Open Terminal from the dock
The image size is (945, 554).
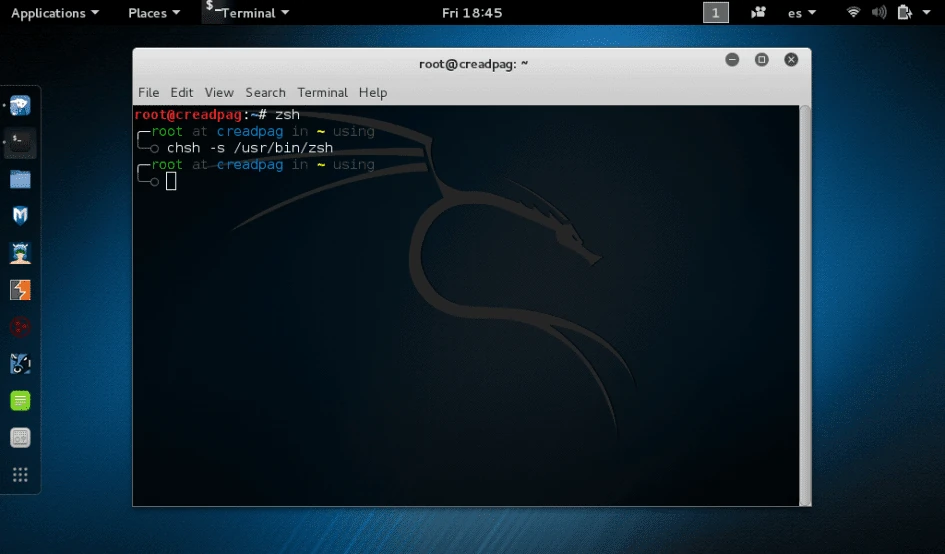point(20,143)
